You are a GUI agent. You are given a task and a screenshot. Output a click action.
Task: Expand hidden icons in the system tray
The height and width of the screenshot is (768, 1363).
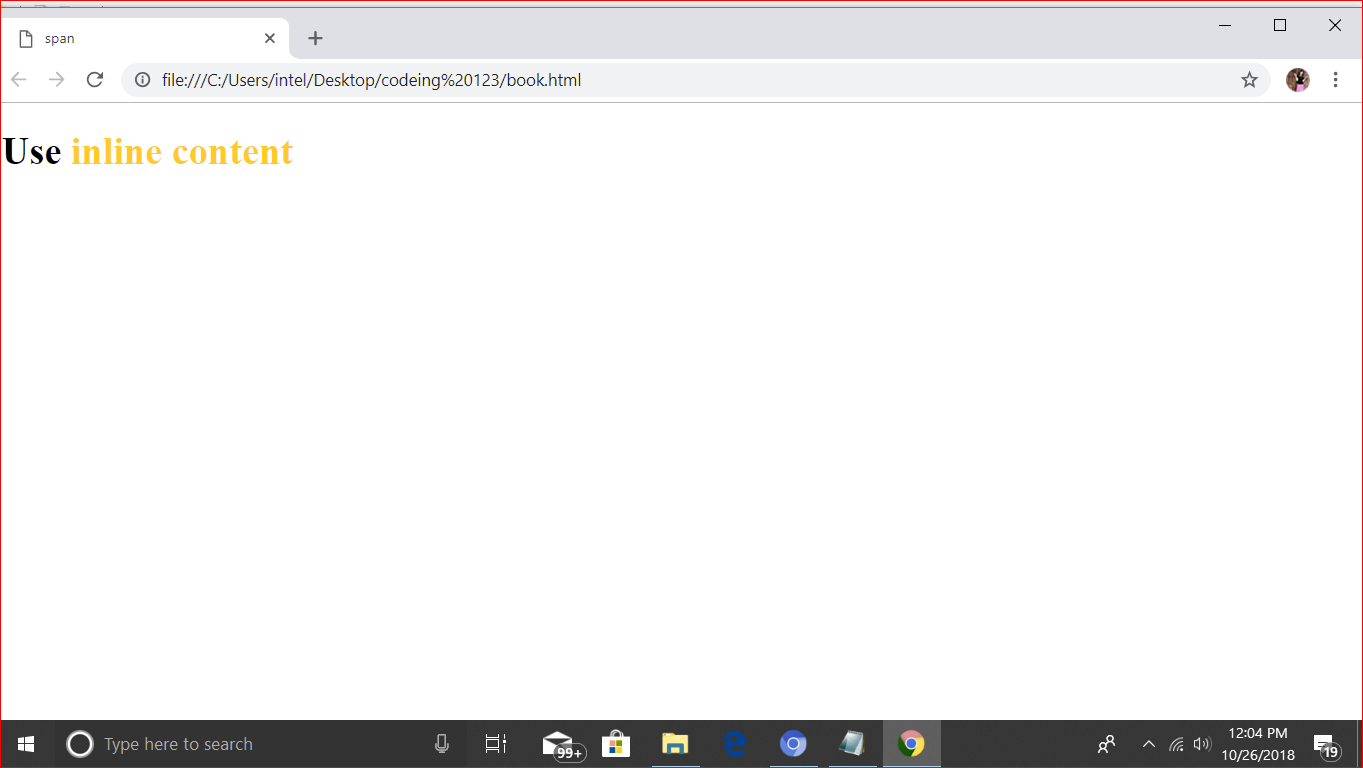click(x=1148, y=744)
